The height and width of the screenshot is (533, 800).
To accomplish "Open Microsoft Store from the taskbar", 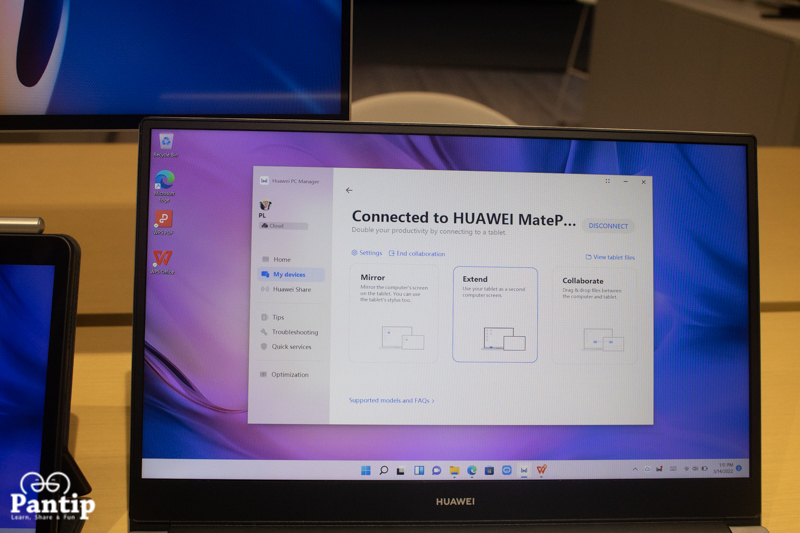I will click(489, 471).
